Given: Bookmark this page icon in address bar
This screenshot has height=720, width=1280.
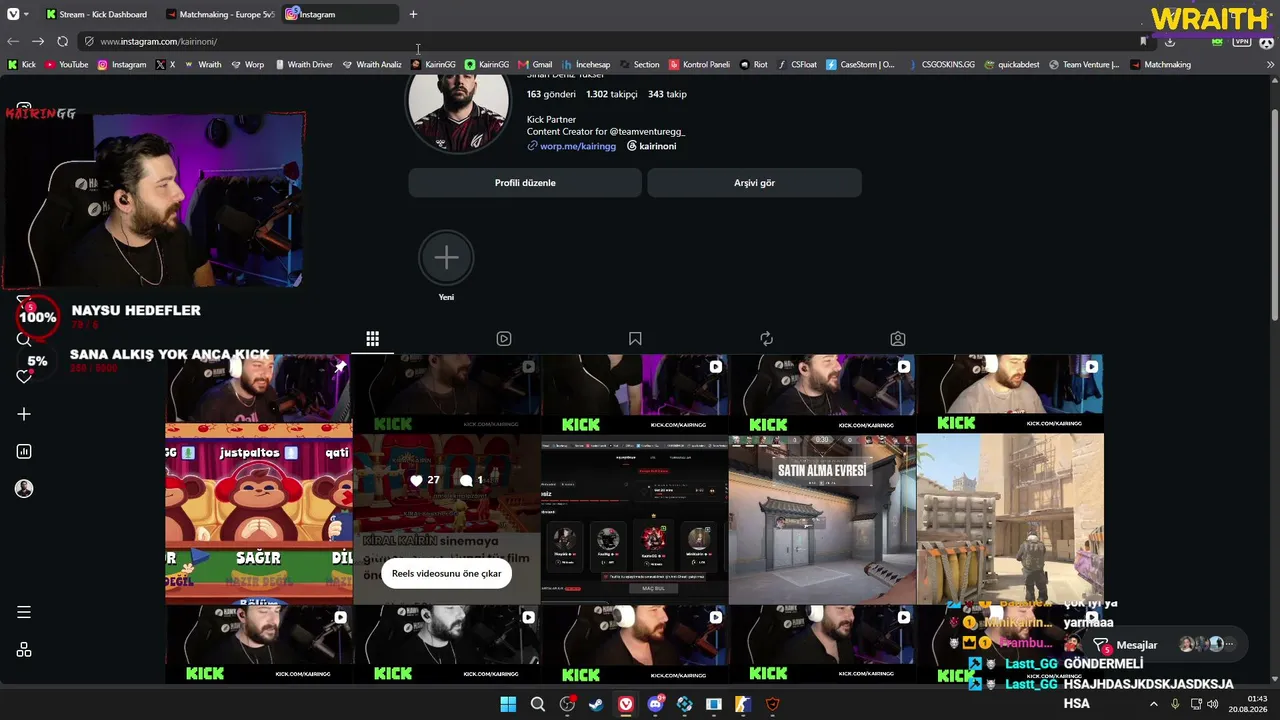Looking at the screenshot, I should pyautogui.click(x=1143, y=41).
